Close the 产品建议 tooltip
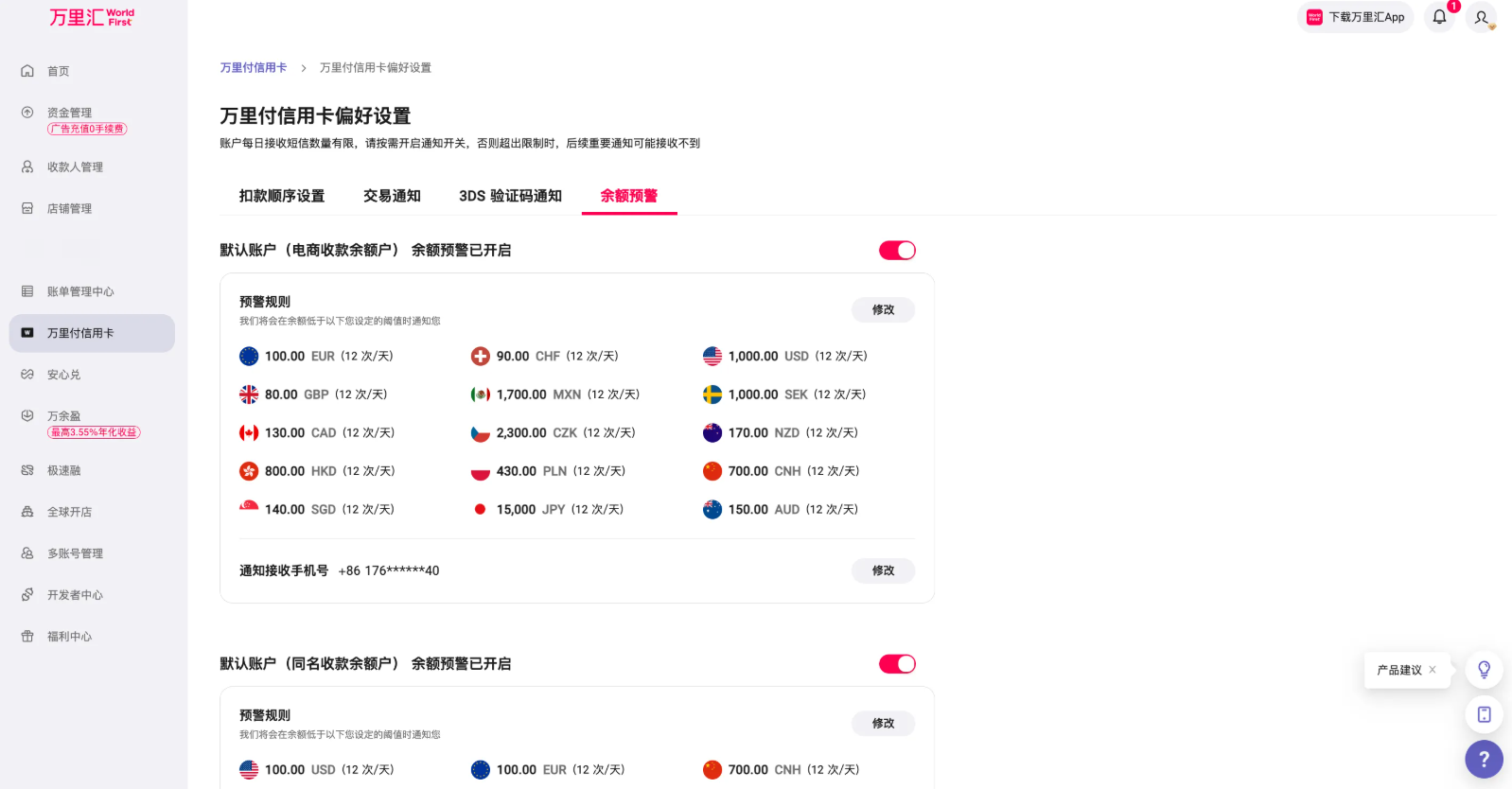This screenshot has width=1512, height=789. coord(1433,670)
